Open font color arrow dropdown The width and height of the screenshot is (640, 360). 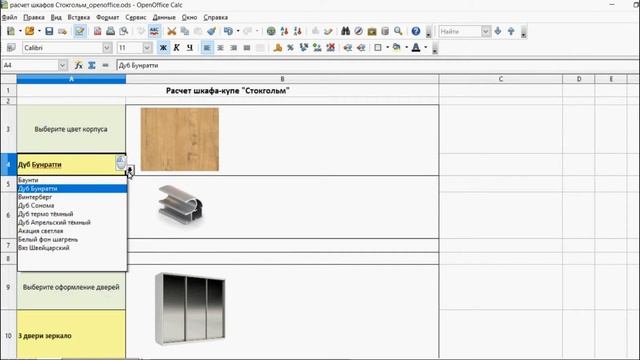[425, 48]
